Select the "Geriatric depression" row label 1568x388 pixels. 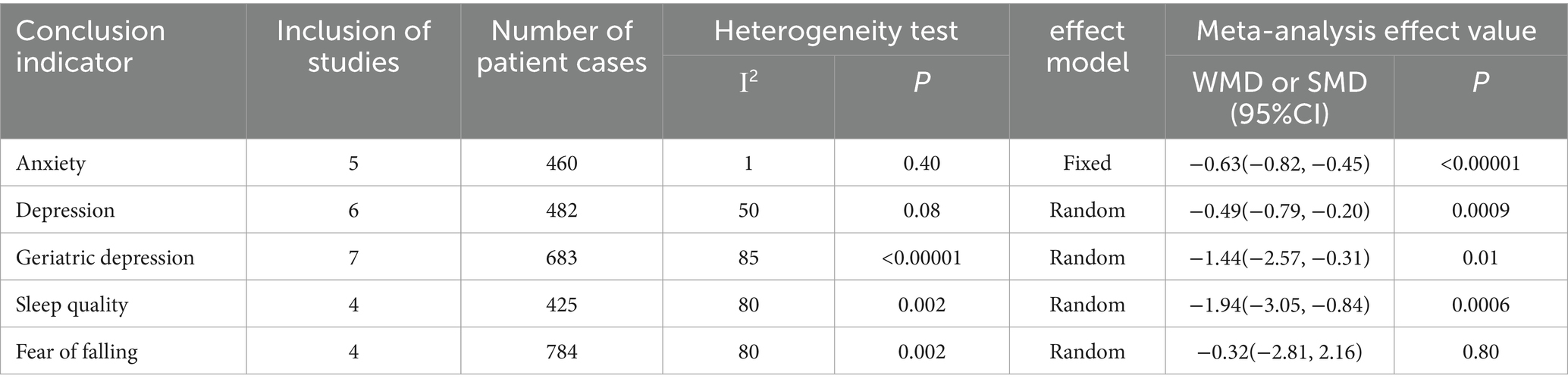pos(105,258)
